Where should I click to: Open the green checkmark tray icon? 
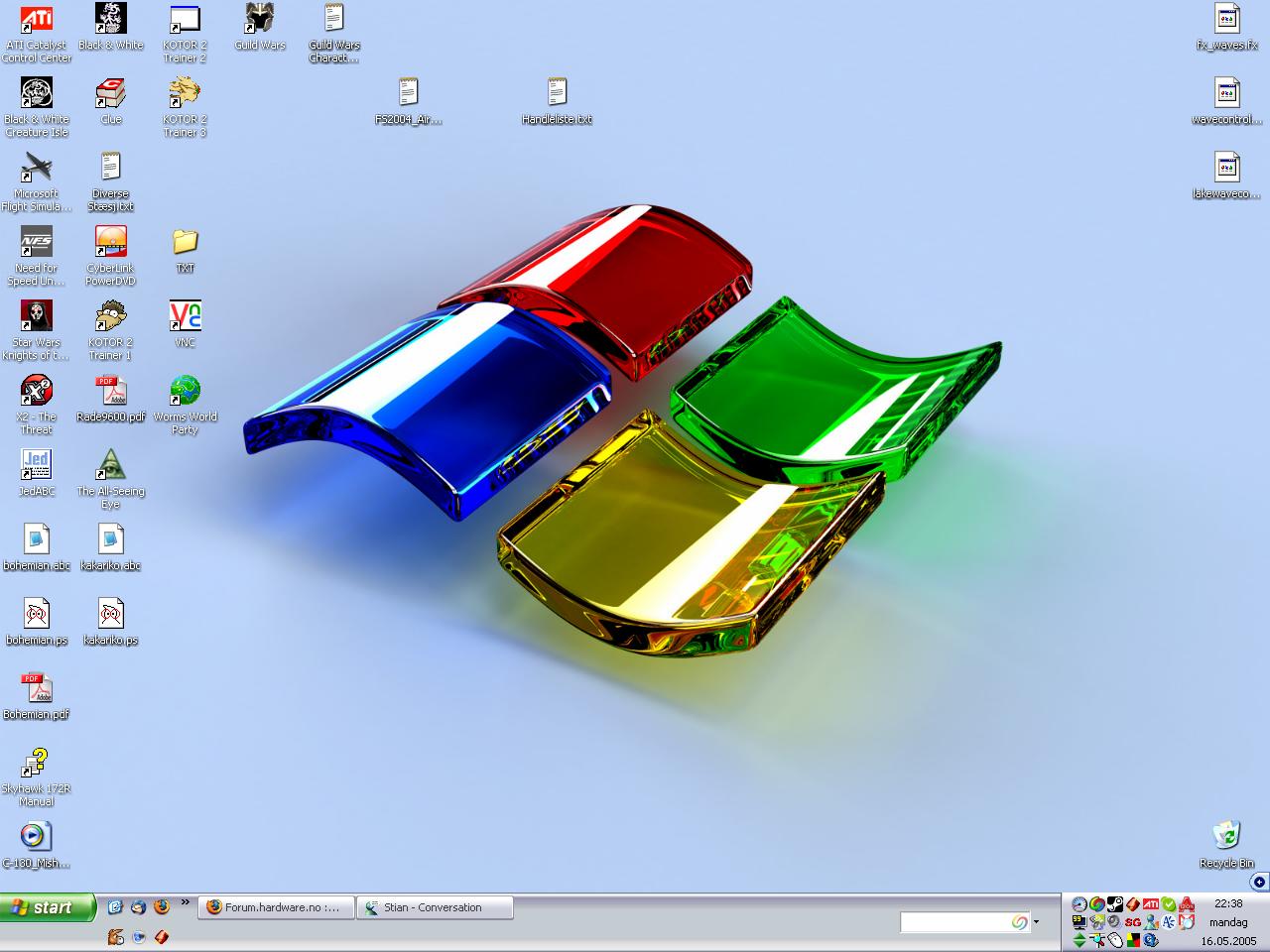coord(1169,904)
